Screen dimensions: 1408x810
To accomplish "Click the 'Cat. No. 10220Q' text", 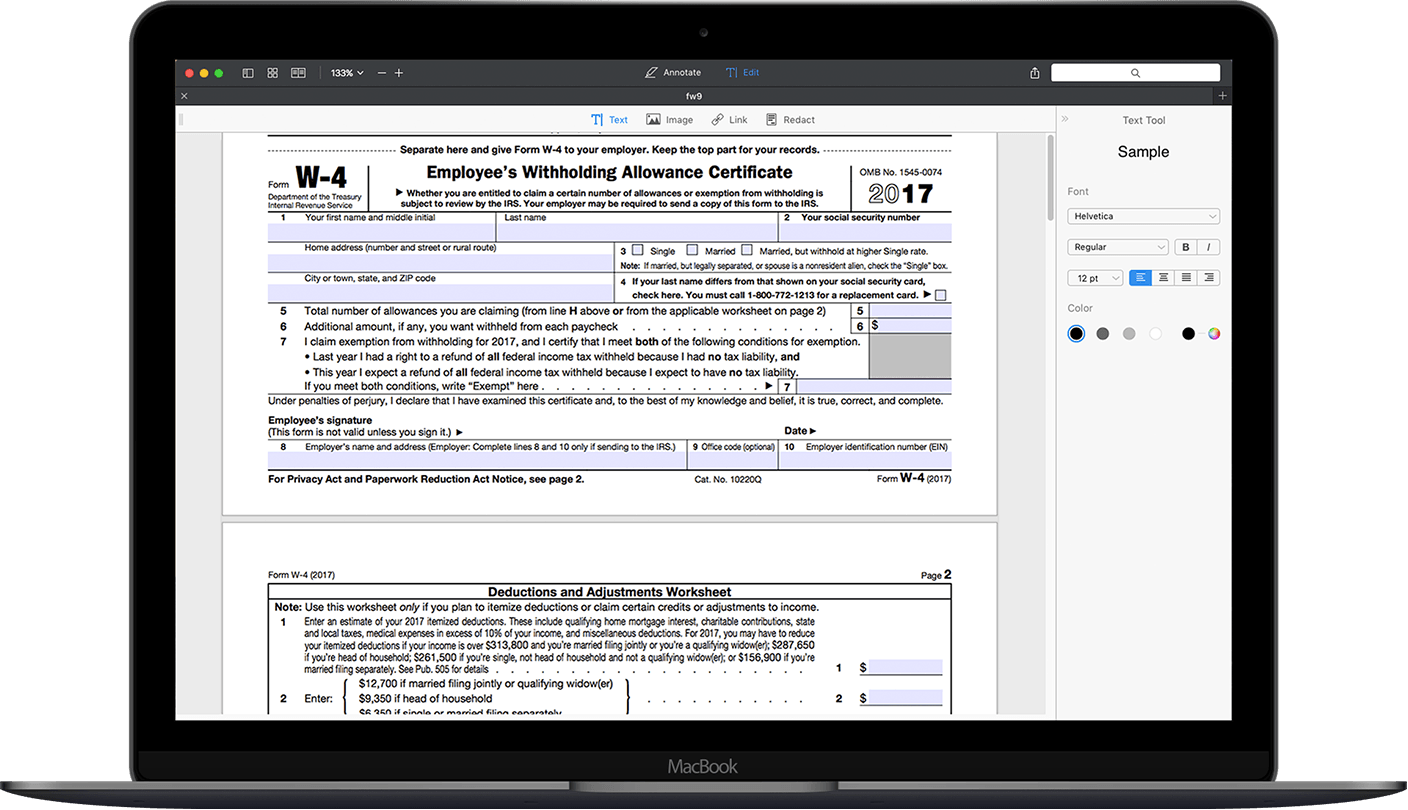I will coord(728,480).
